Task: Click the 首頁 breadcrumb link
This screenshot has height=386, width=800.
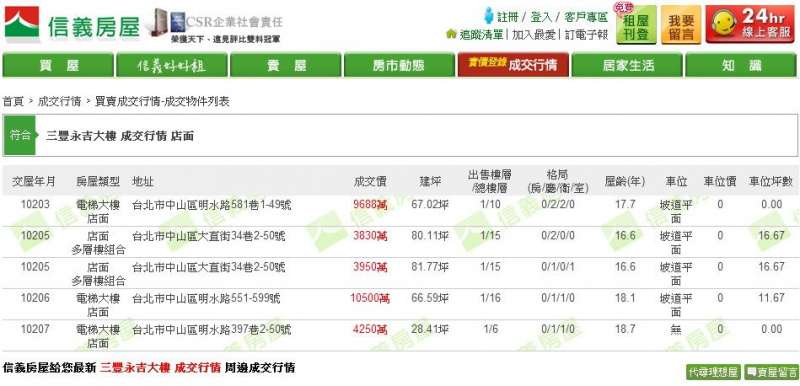Action: point(13,101)
